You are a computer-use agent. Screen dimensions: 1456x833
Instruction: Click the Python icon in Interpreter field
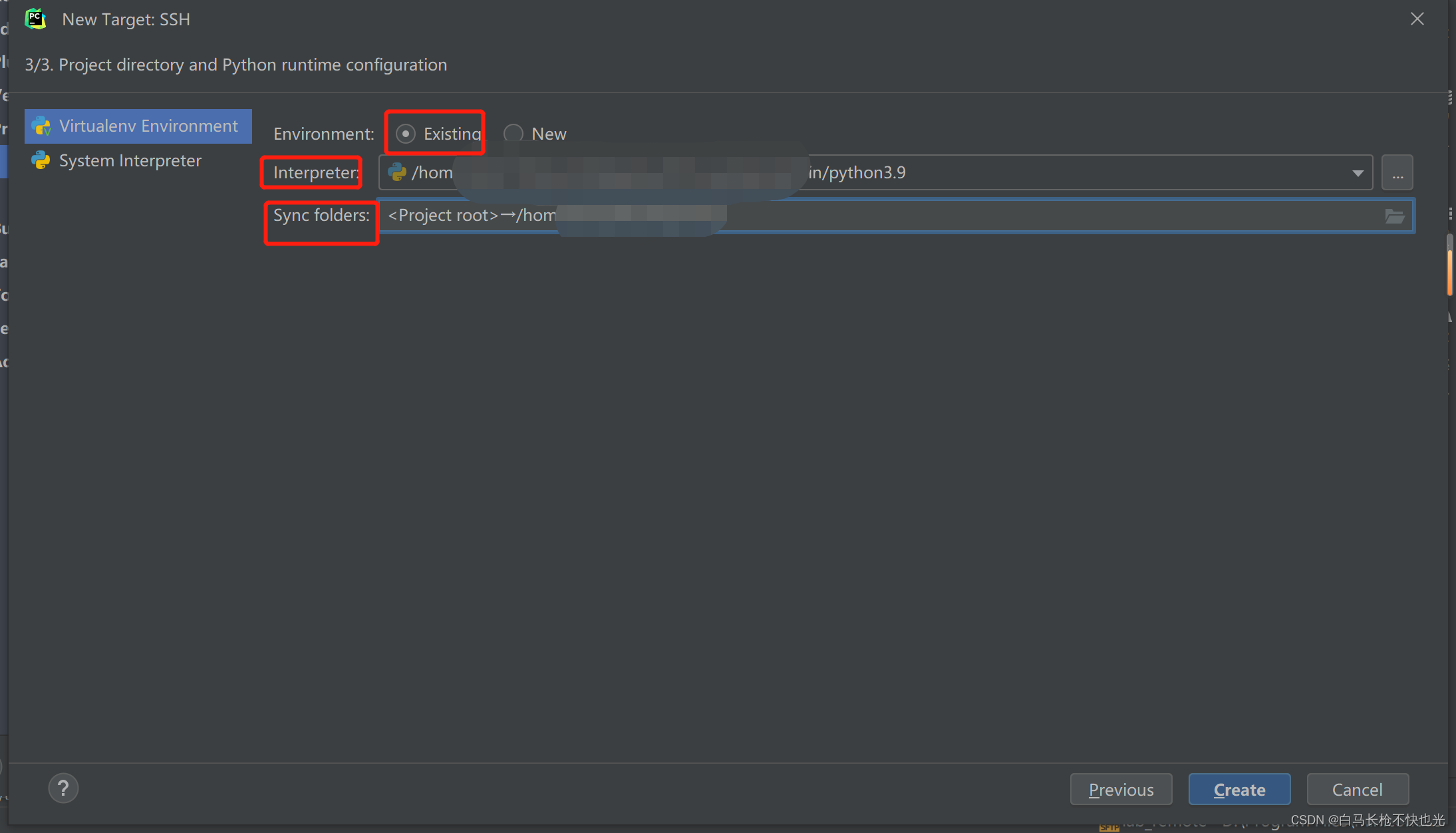coord(397,172)
